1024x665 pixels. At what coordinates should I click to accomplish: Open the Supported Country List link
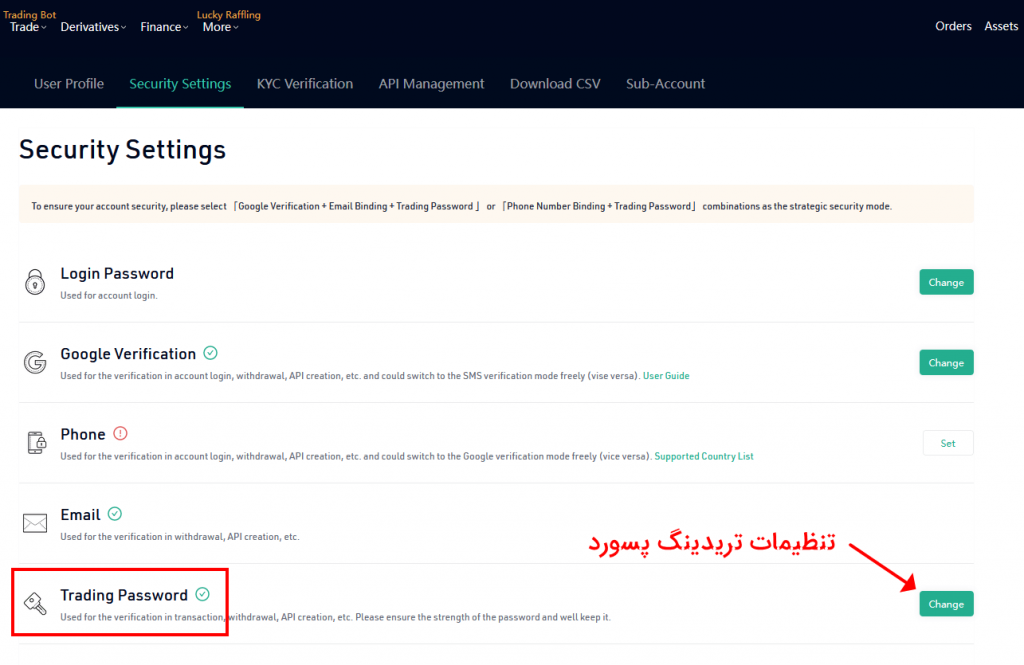click(x=703, y=456)
